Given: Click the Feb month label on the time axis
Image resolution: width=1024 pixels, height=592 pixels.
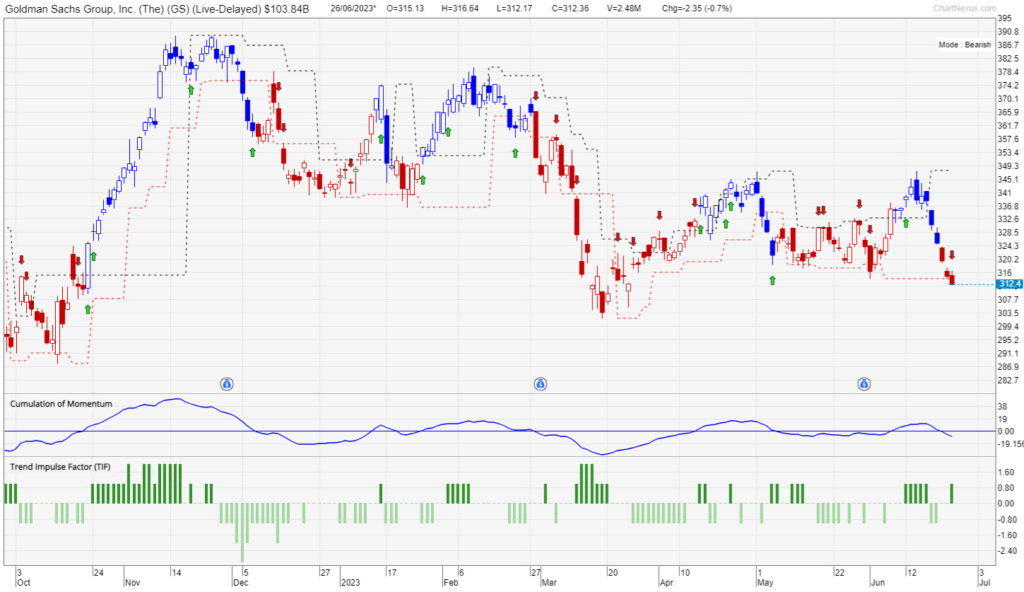Looking at the screenshot, I should pyautogui.click(x=450, y=582).
